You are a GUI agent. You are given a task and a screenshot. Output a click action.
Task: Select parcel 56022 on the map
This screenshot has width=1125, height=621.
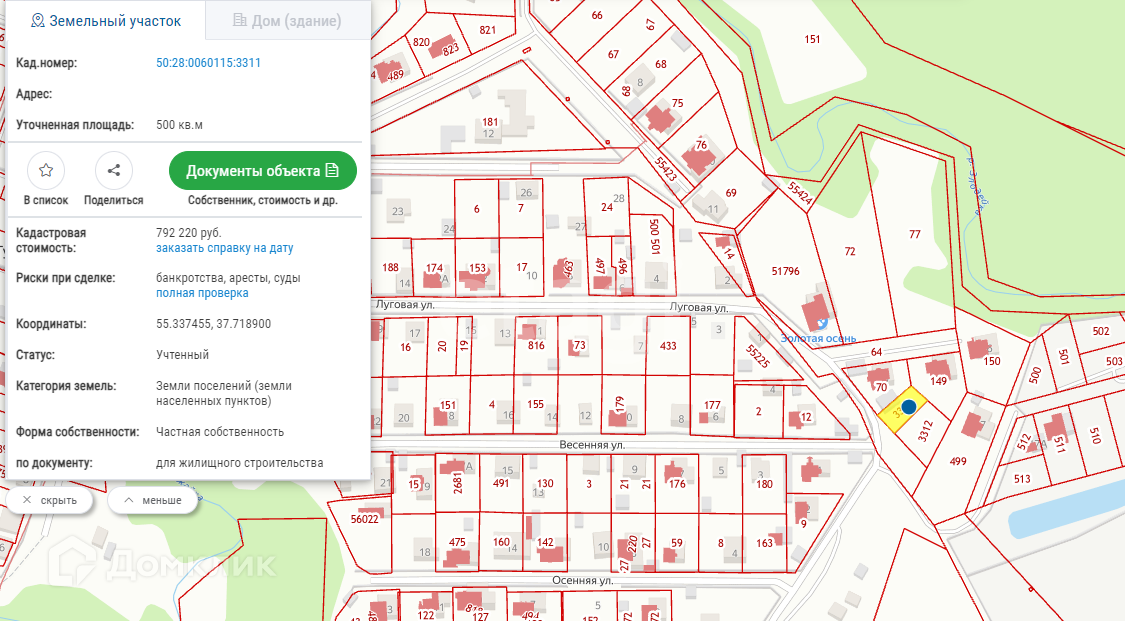(364, 519)
